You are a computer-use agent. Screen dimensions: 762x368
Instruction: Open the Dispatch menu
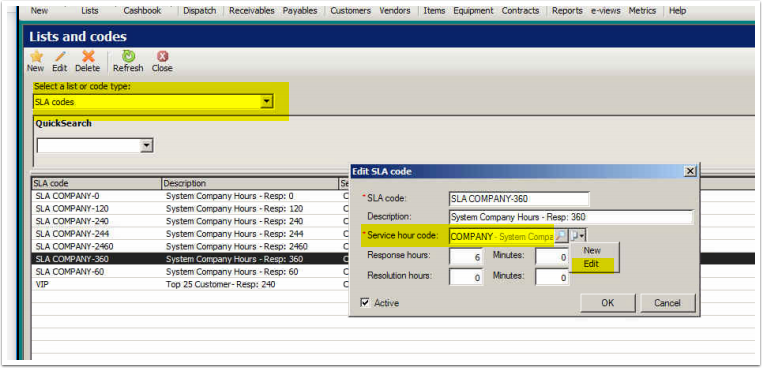click(200, 11)
